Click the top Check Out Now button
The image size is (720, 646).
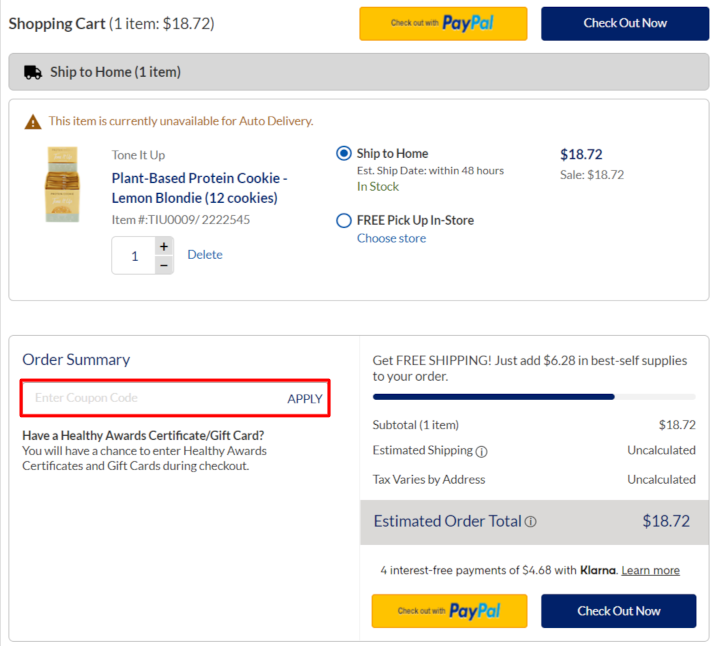tap(625, 23)
